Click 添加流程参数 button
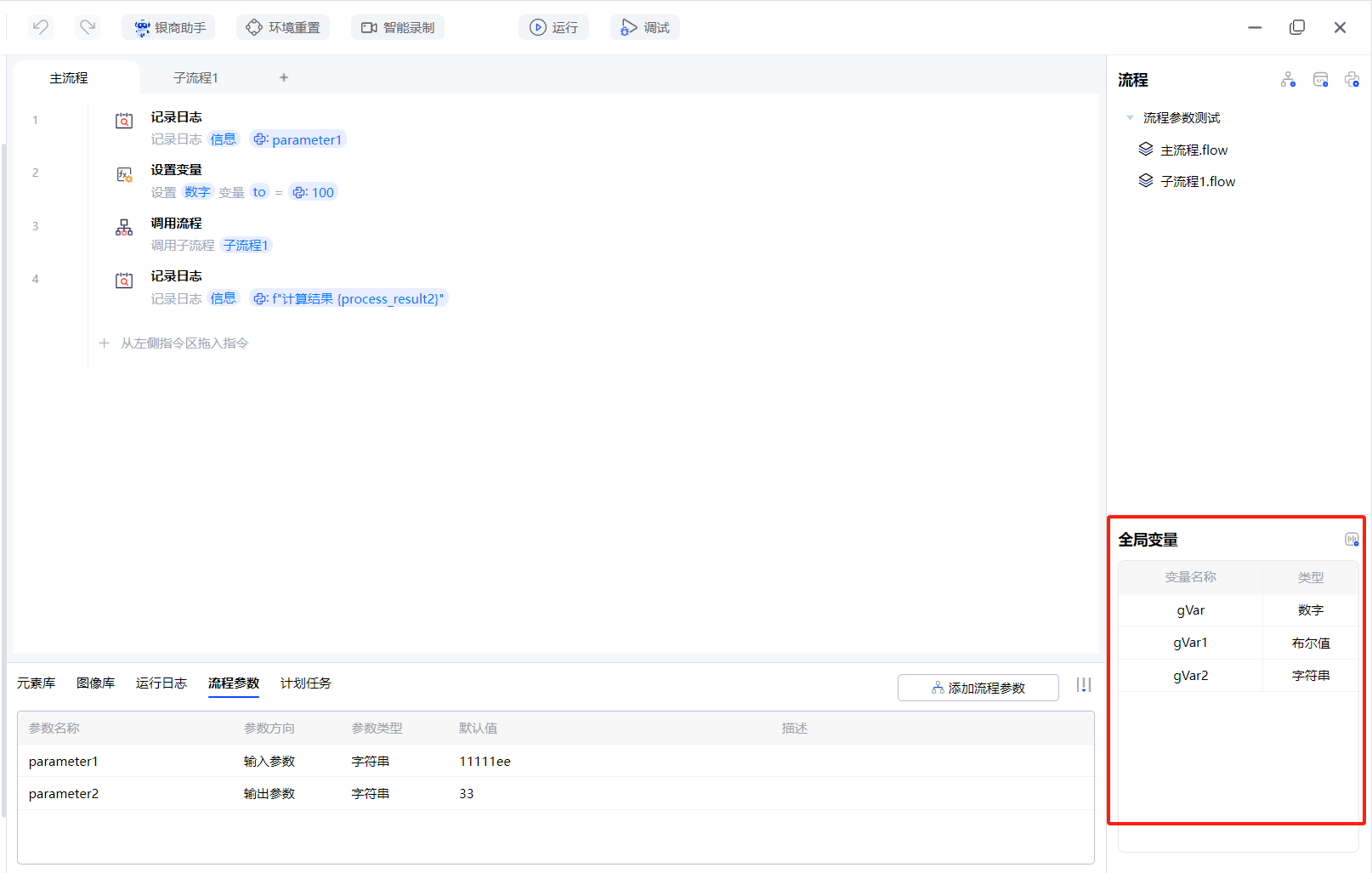The image size is (1372, 873). pyautogui.click(x=978, y=688)
